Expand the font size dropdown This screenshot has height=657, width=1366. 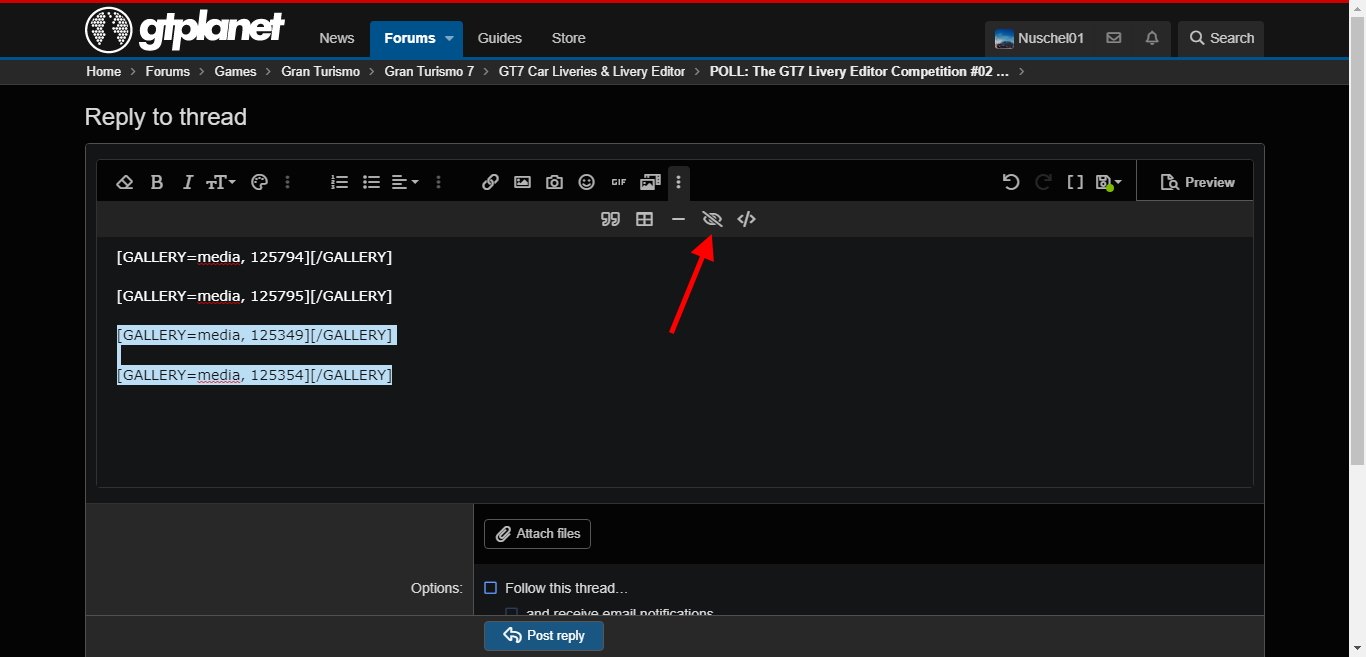coord(221,182)
